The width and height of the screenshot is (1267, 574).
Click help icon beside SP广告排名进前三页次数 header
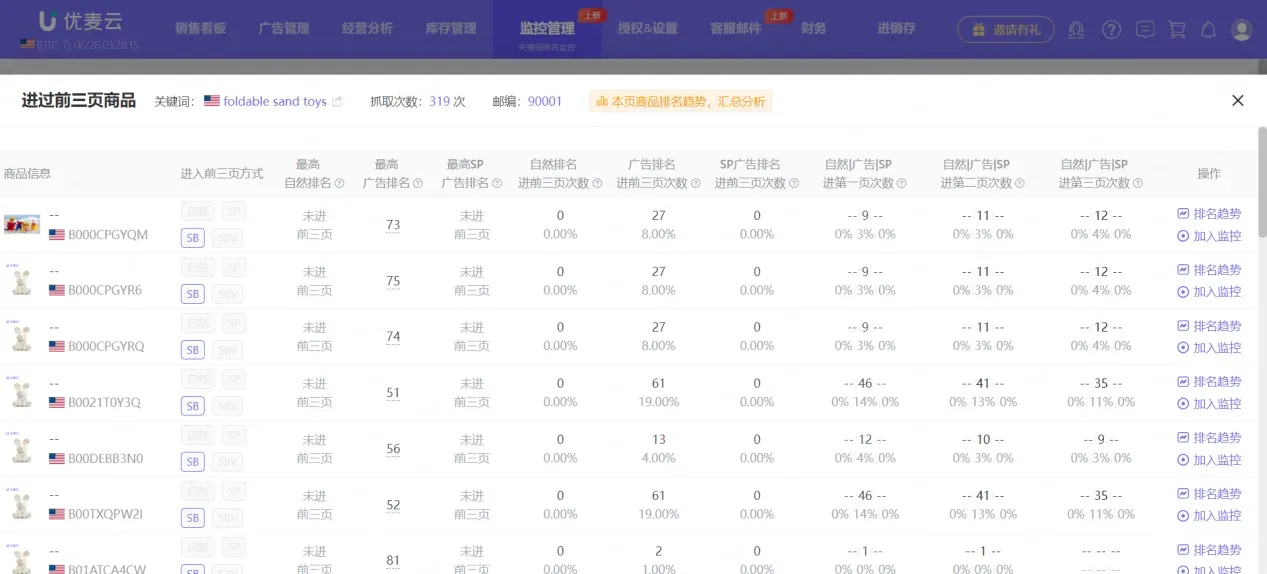tap(793, 183)
